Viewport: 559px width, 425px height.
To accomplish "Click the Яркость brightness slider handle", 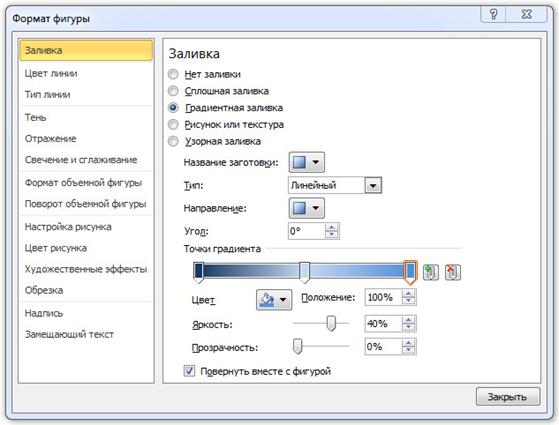I will (x=331, y=323).
